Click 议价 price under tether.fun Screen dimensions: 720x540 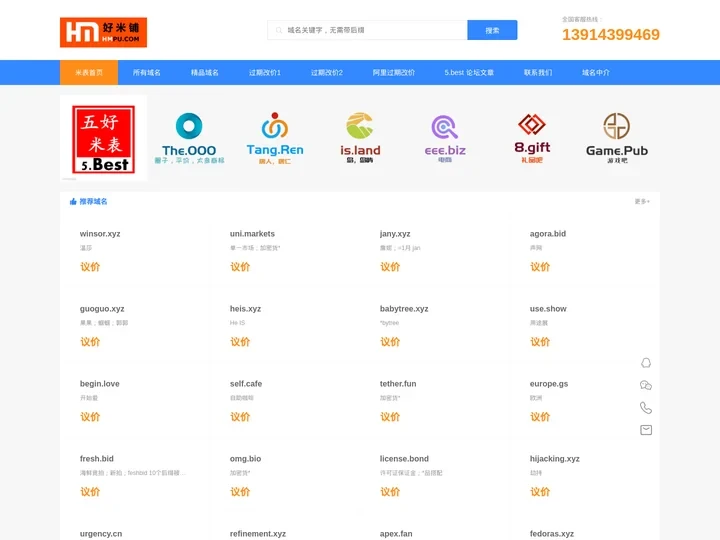pos(390,416)
